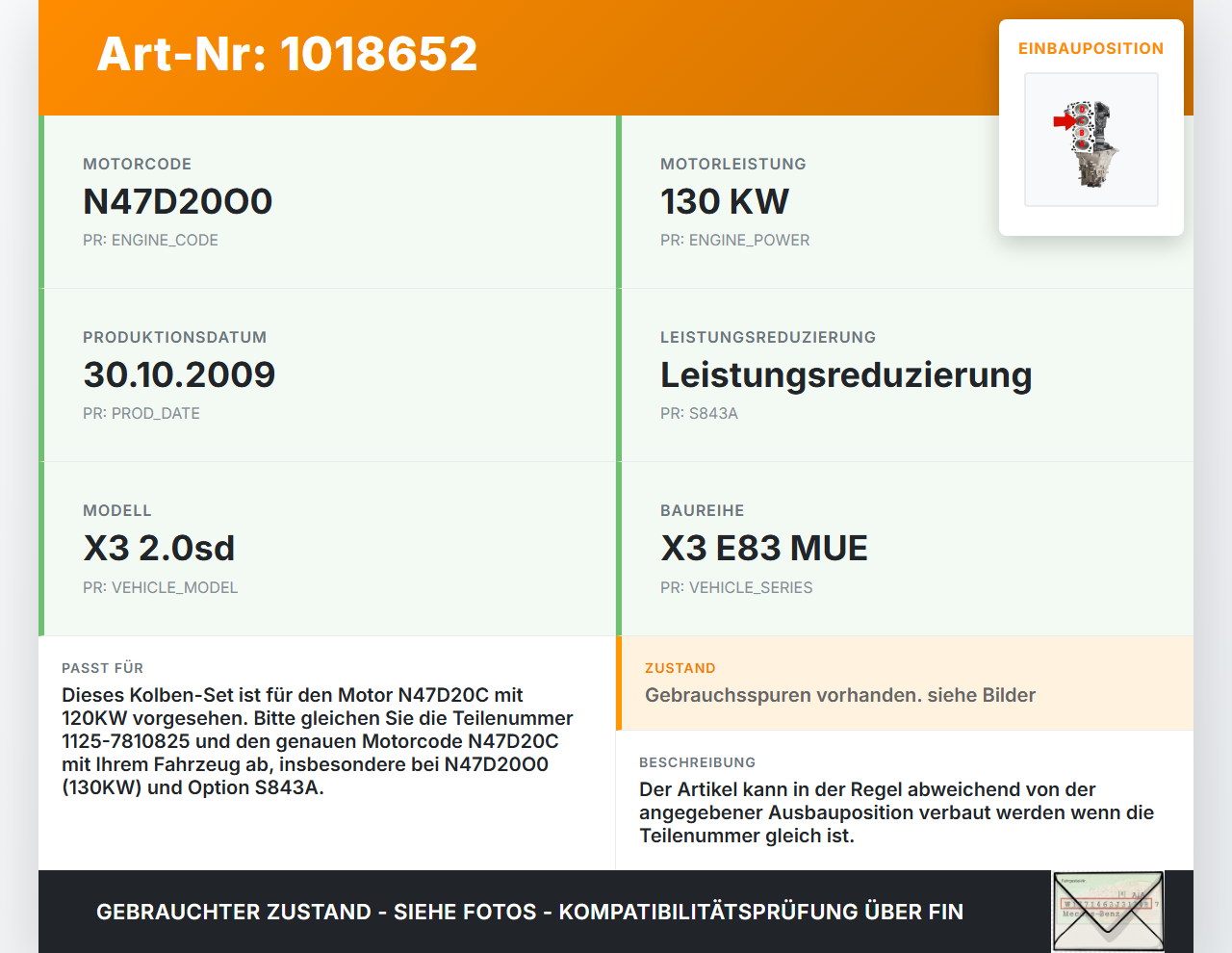This screenshot has height=953, width=1232.
Task: Select motor code value N47D20O0
Action: coord(178,201)
